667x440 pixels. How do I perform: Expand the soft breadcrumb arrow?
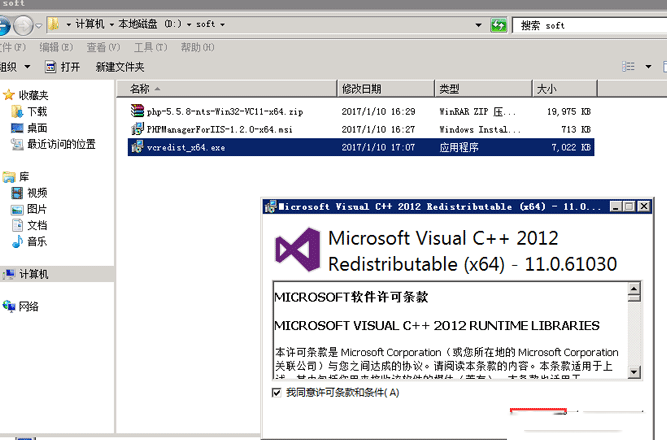pyautogui.click(x=222, y=25)
